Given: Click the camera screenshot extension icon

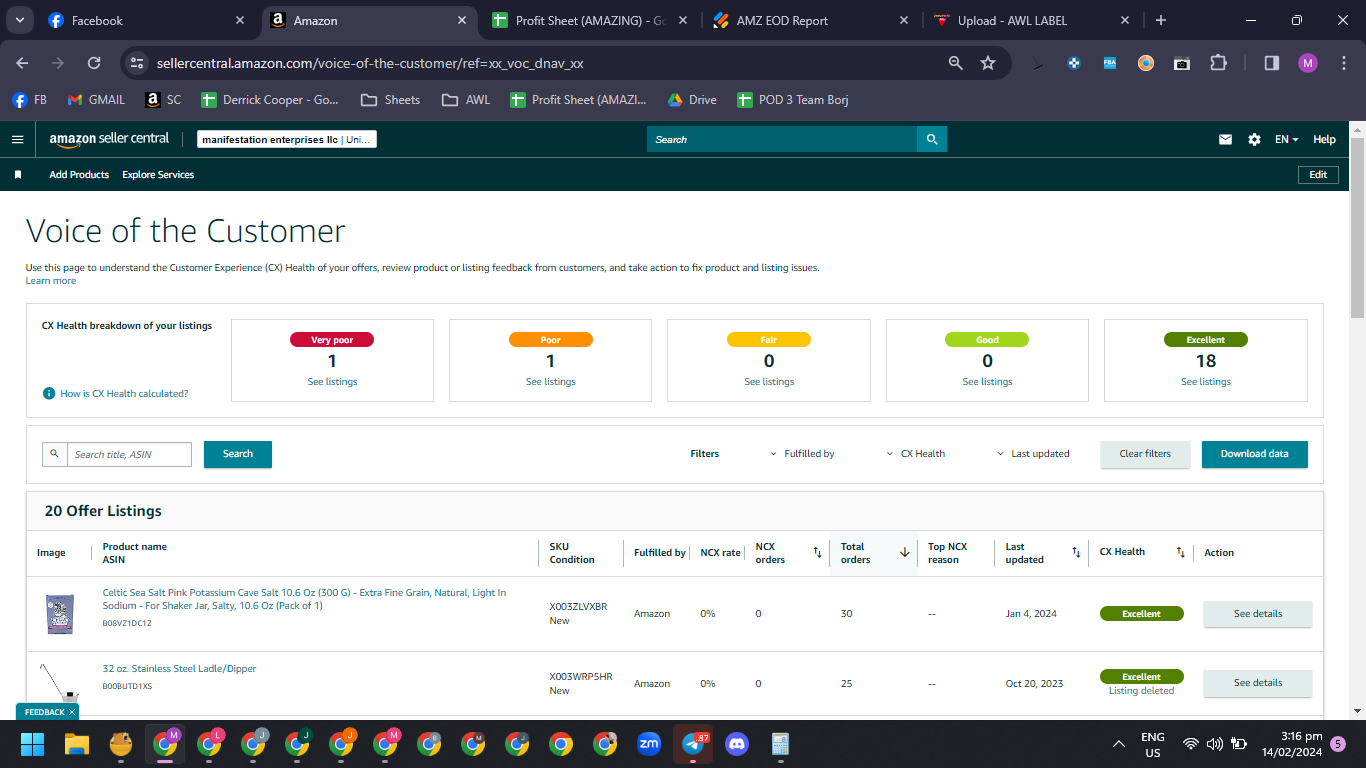Looking at the screenshot, I should 1182,63.
